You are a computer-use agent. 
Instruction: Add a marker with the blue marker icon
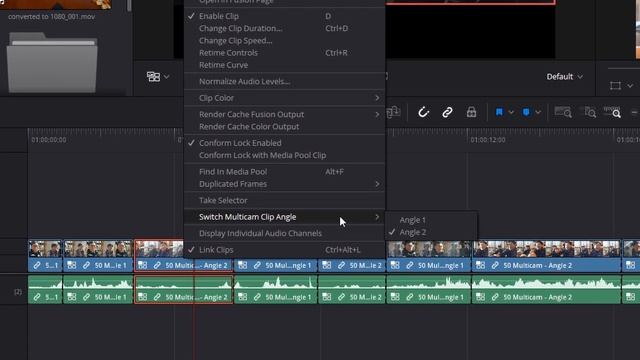click(526, 112)
